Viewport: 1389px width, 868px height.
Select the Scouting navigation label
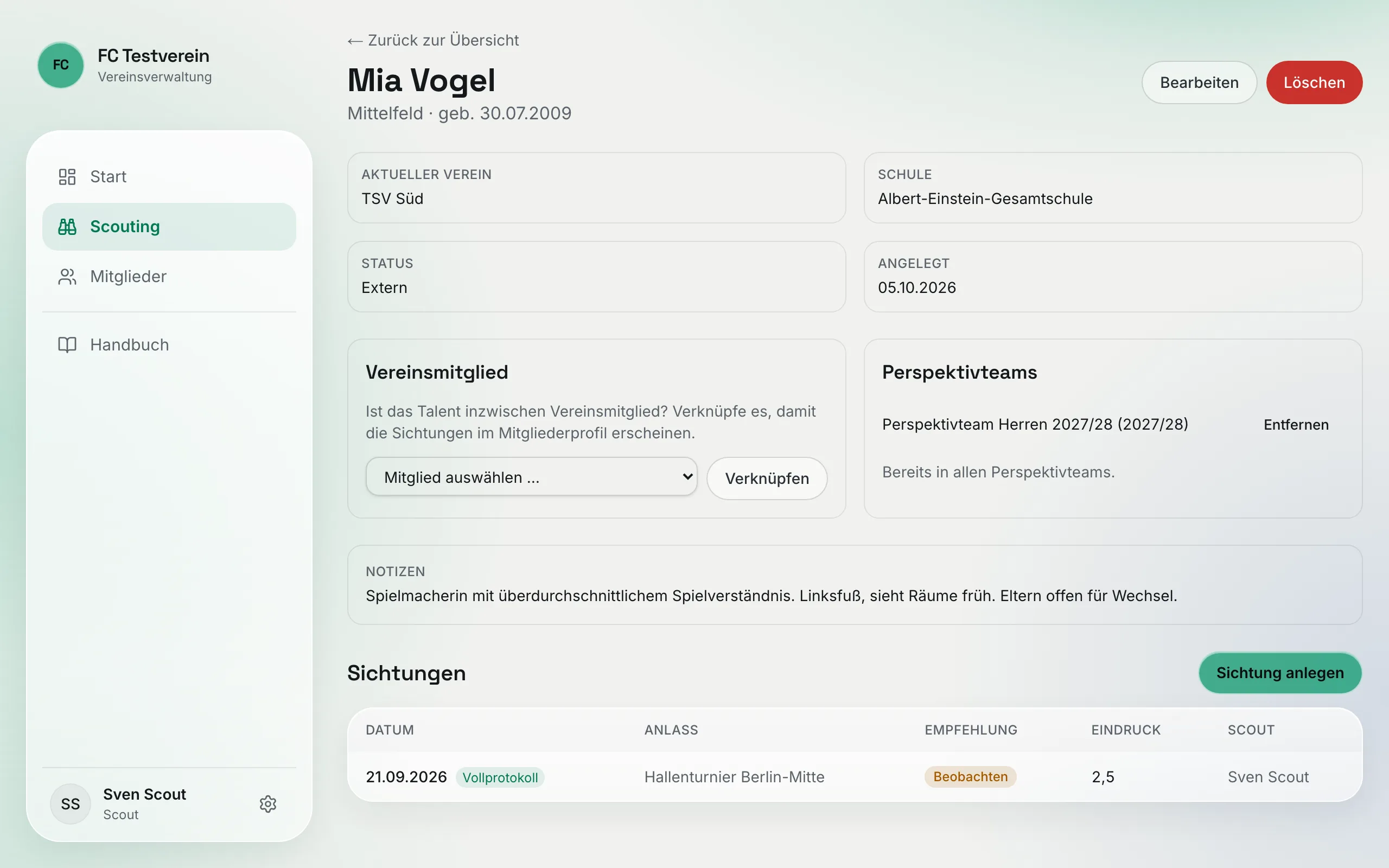(125, 227)
